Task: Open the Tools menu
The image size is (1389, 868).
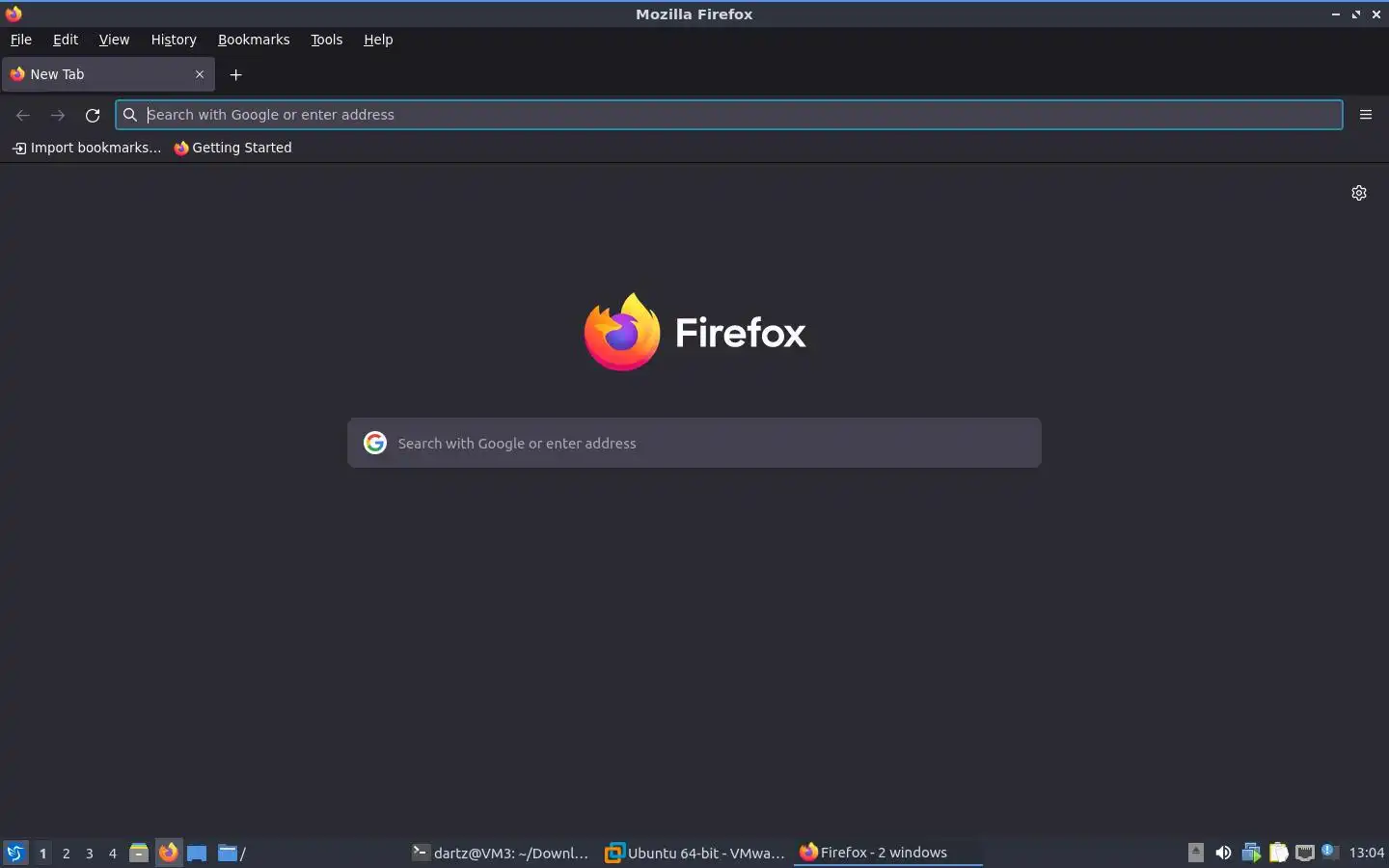Action: 327,40
